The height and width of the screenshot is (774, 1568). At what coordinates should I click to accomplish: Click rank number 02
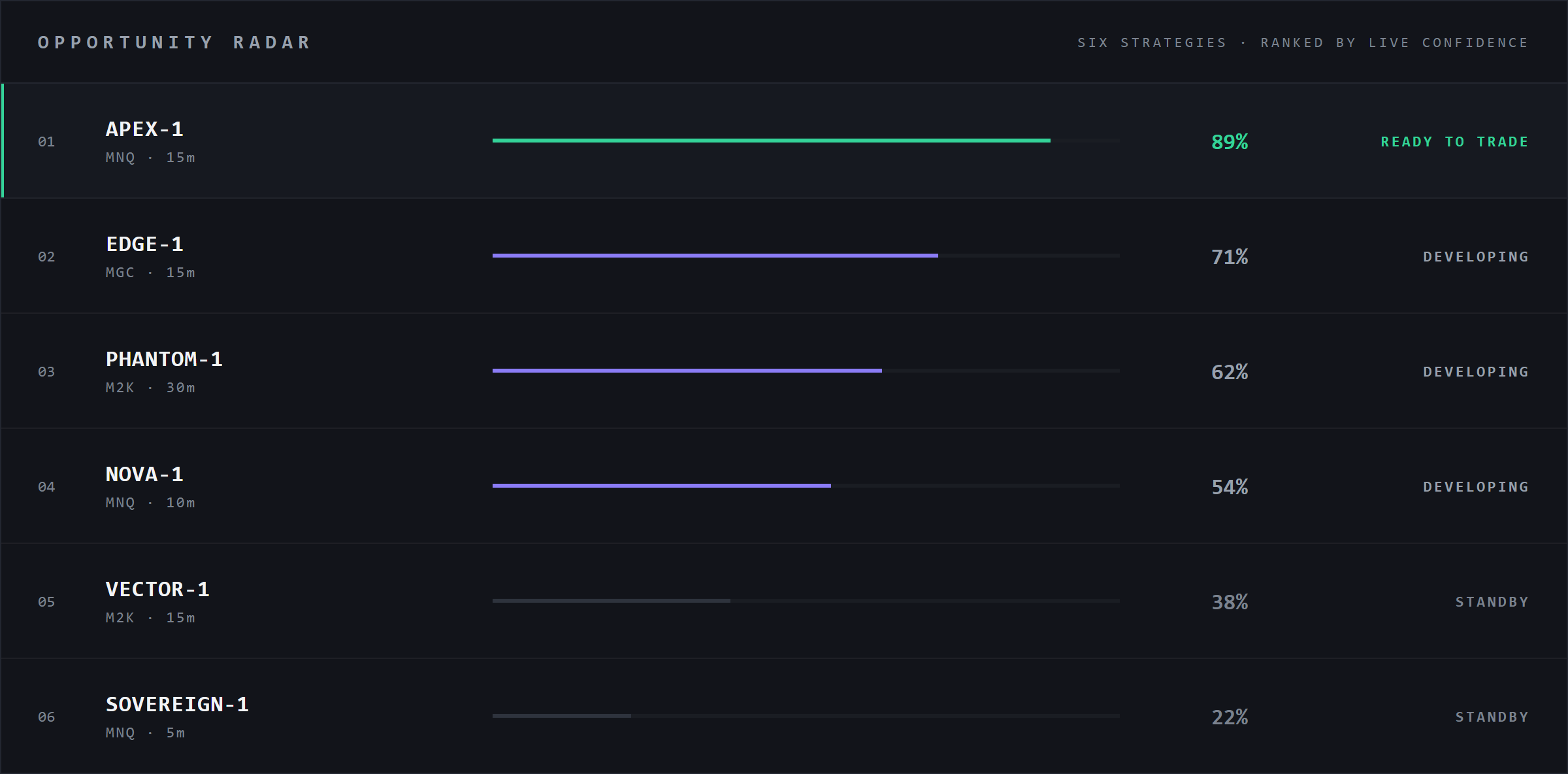(x=46, y=257)
